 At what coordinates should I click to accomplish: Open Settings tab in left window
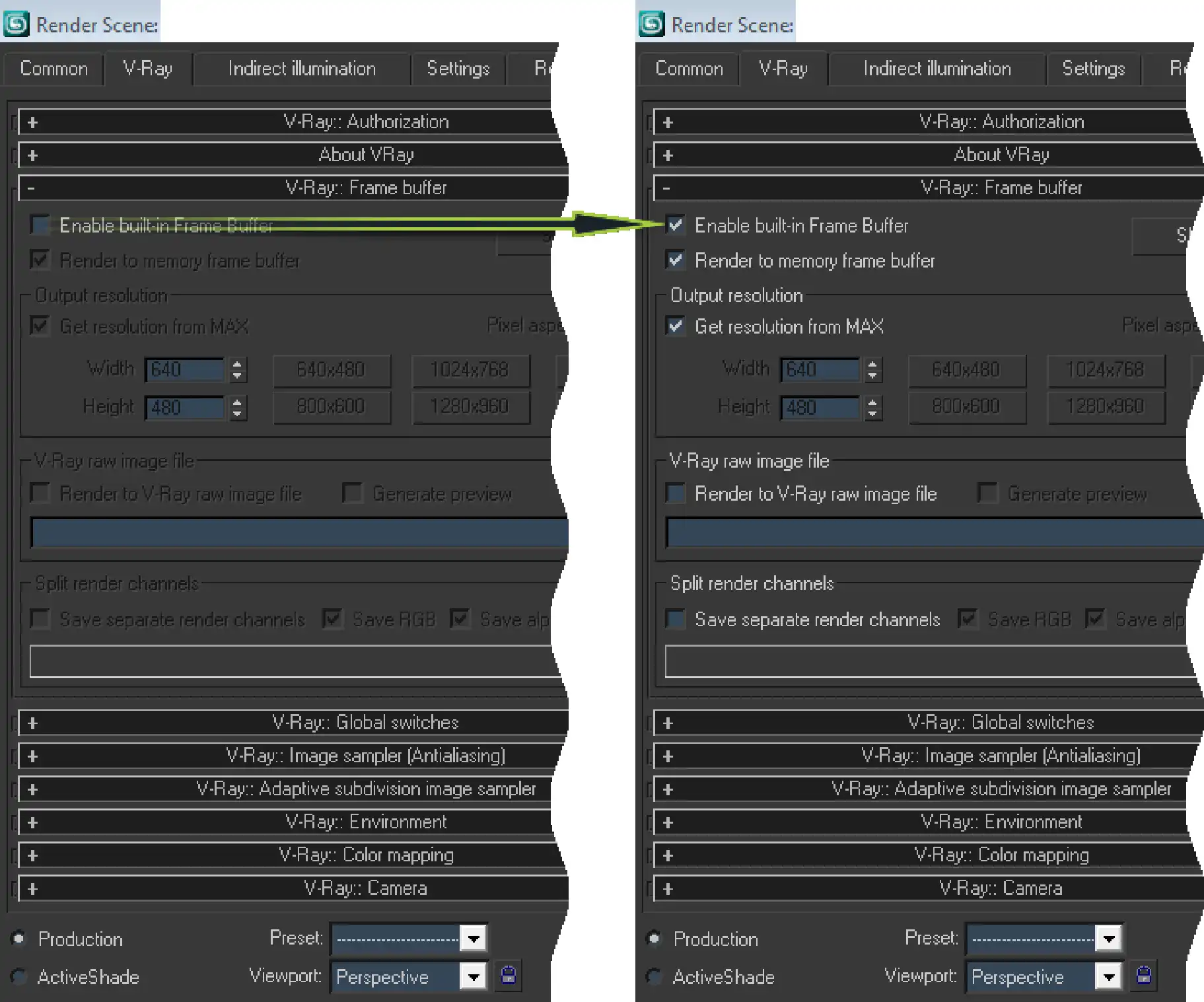click(458, 69)
